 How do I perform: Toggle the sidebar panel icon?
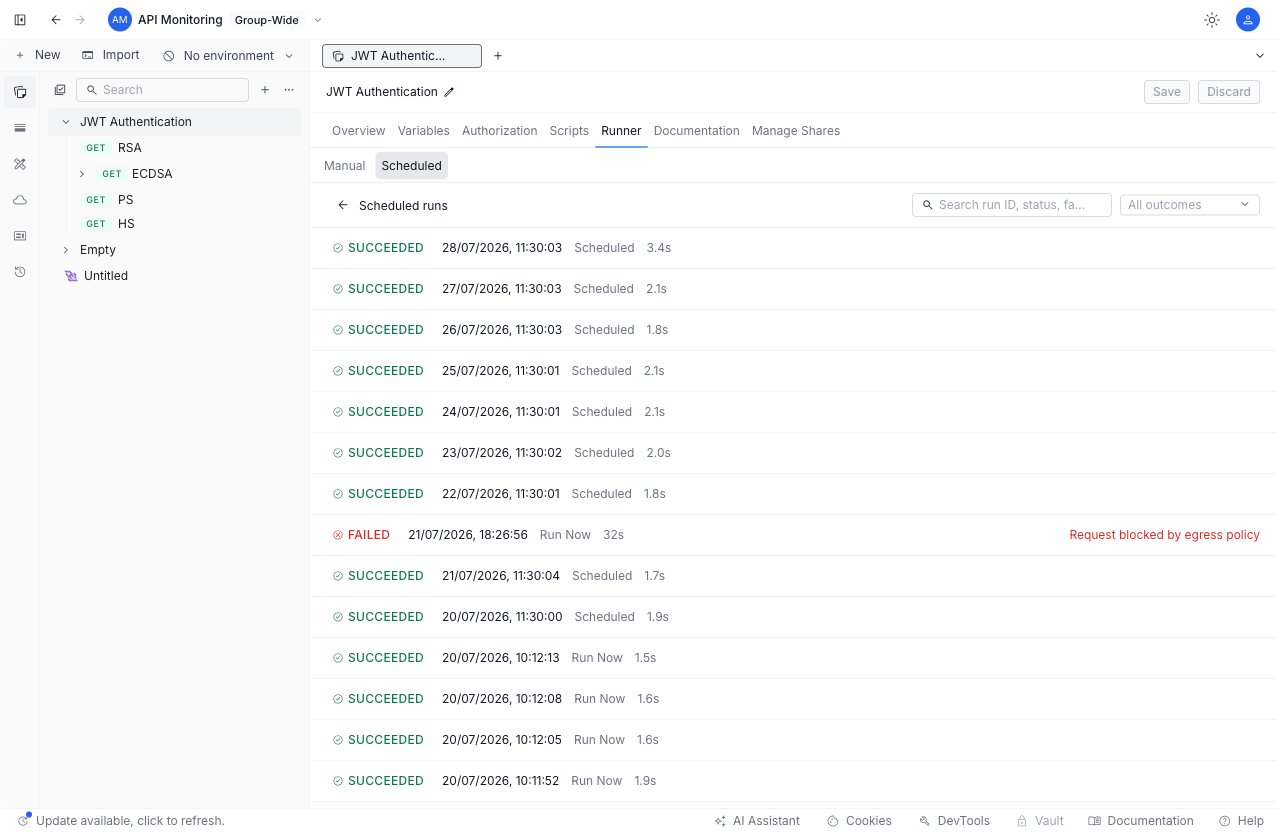20,20
